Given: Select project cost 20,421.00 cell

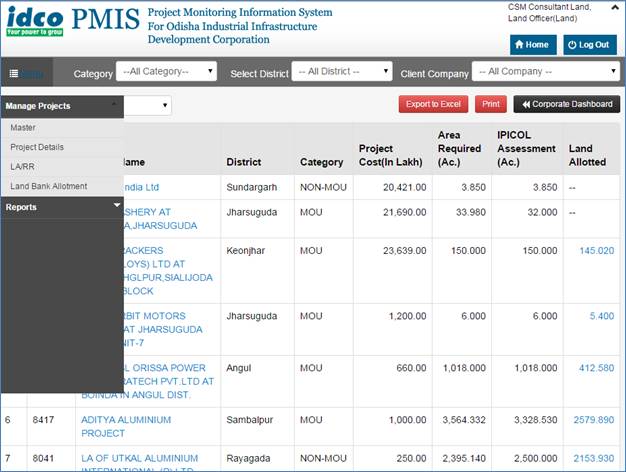Looking at the screenshot, I should click(404, 187).
